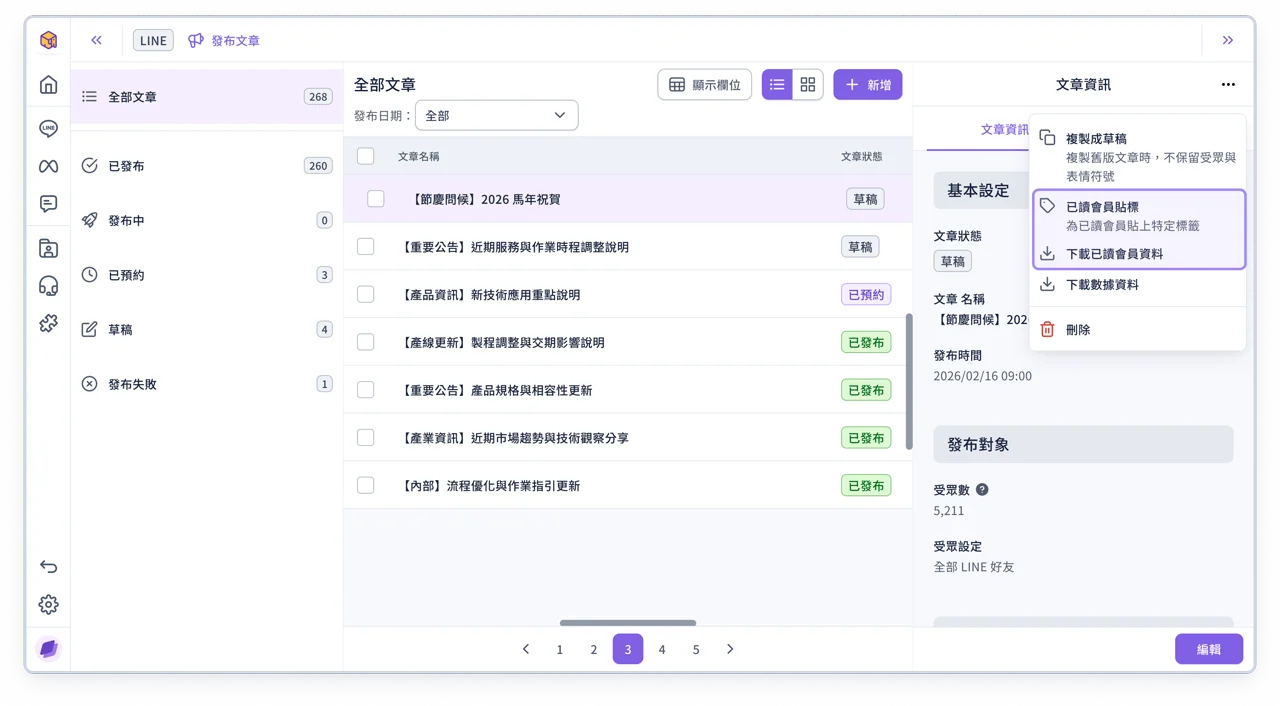
Task: Open article 【產品資訊】新技術應用重點說明
Action: click(490, 295)
